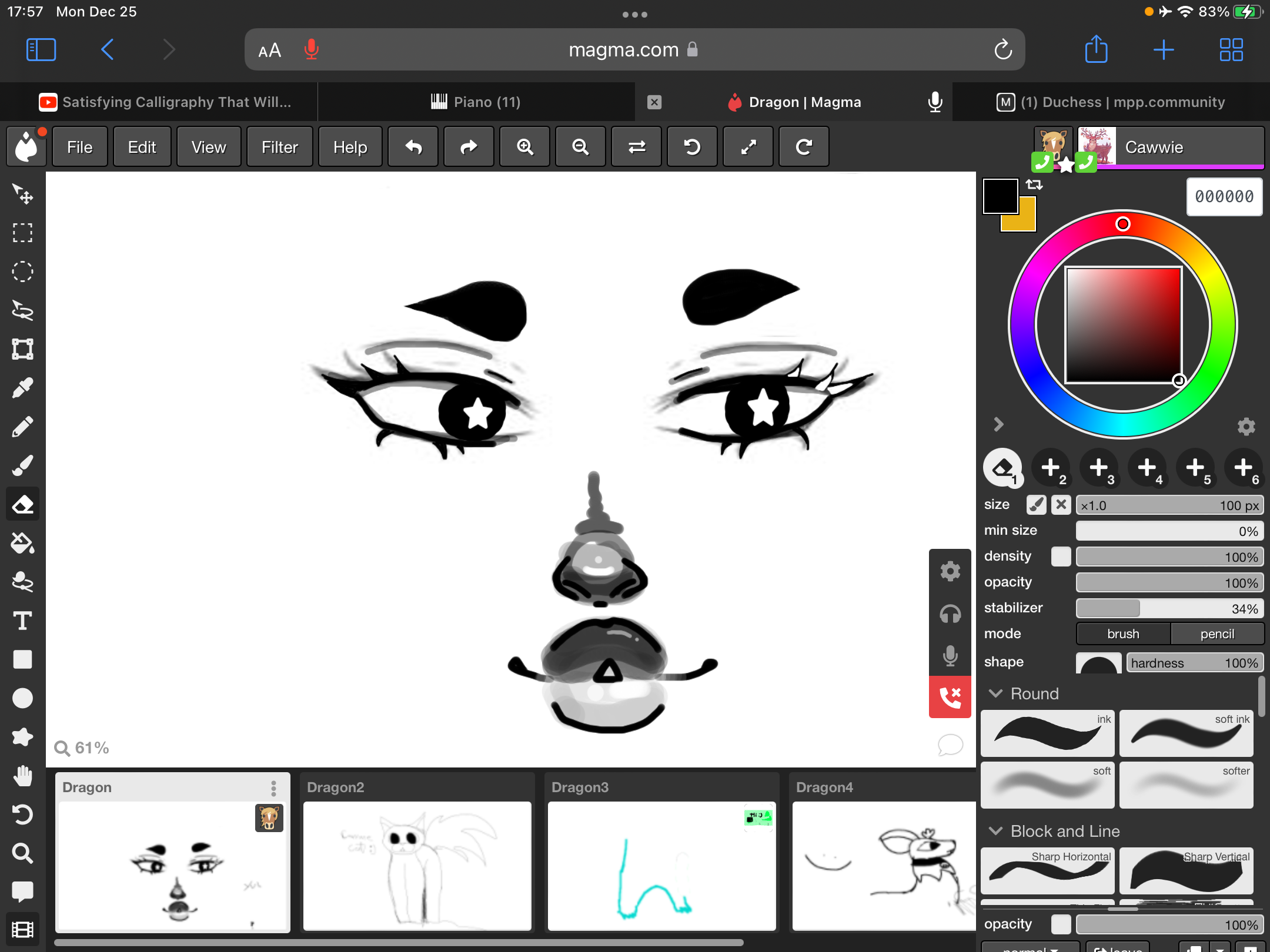1270x952 pixels.
Task: Toggle the density pressure checkbox
Action: coord(1061,556)
